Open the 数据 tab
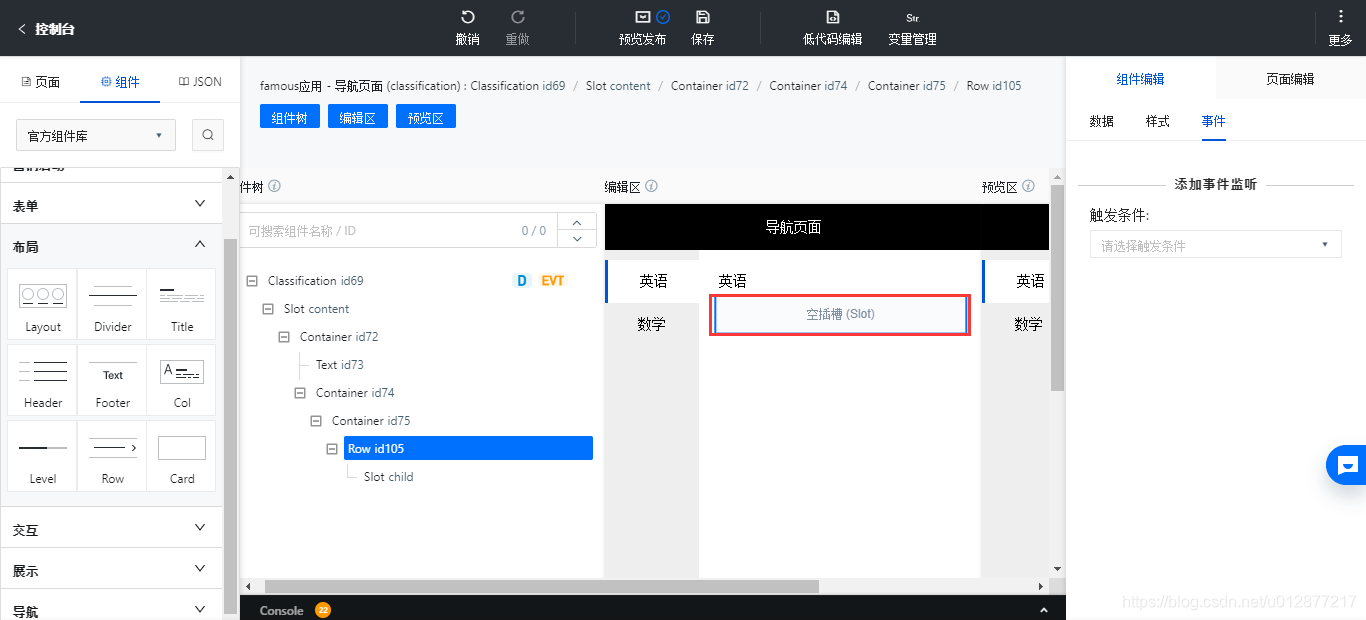Screen dimensions: 1366x620 (x=1102, y=121)
